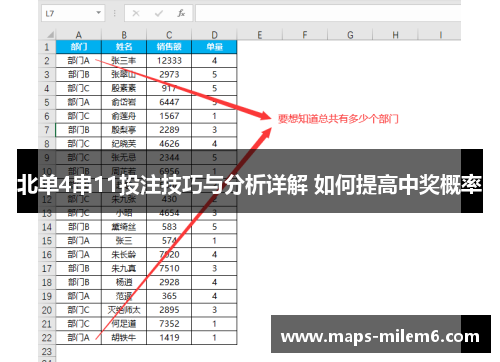
Task: Select the cell with value 1567
Action: coord(169,116)
